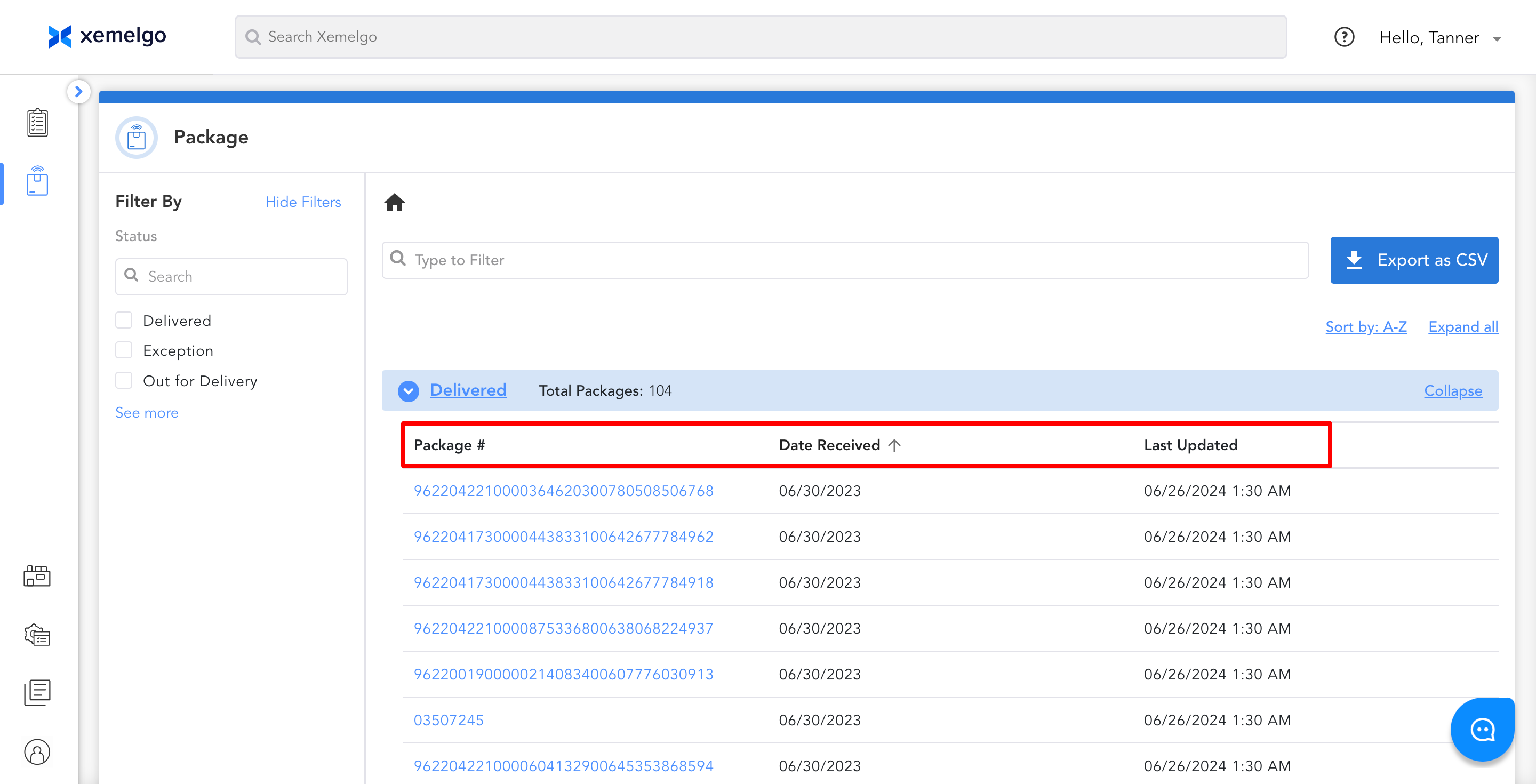Viewport: 1536px width, 784px height.
Task: Enable the Out for Delivery filter
Action: pyautogui.click(x=123, y=380)
